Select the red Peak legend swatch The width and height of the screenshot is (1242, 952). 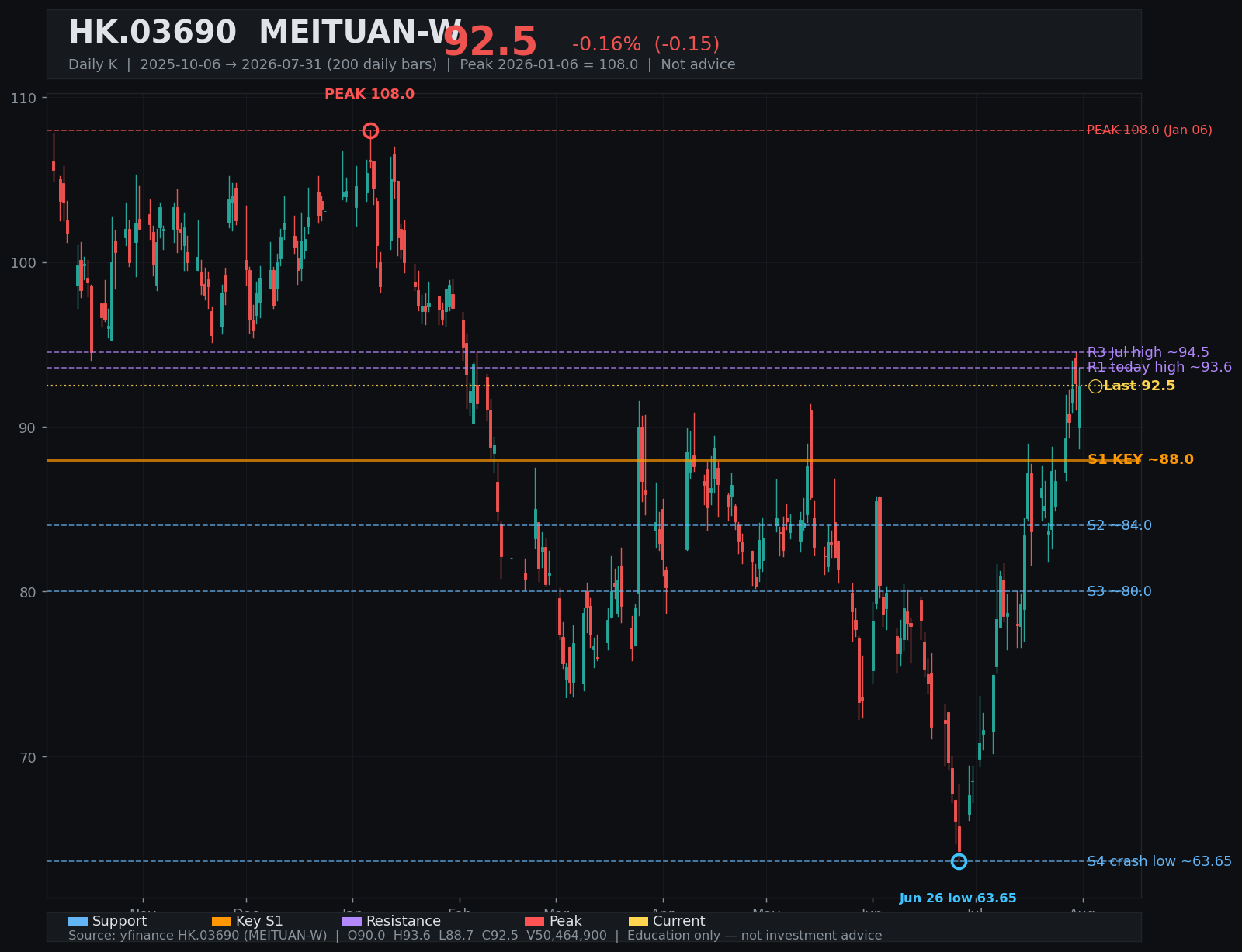(535, 921)
